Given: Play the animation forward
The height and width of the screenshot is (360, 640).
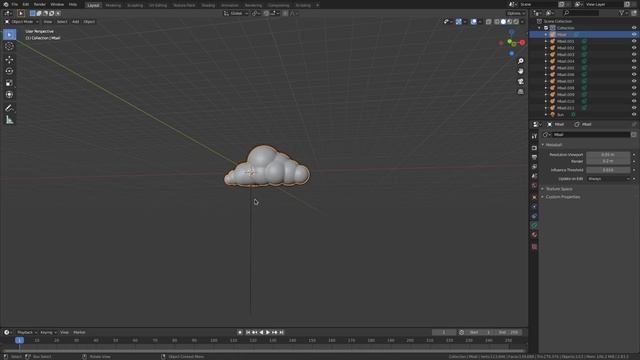Looking at the screenshot, I should [x=268, y=332].
